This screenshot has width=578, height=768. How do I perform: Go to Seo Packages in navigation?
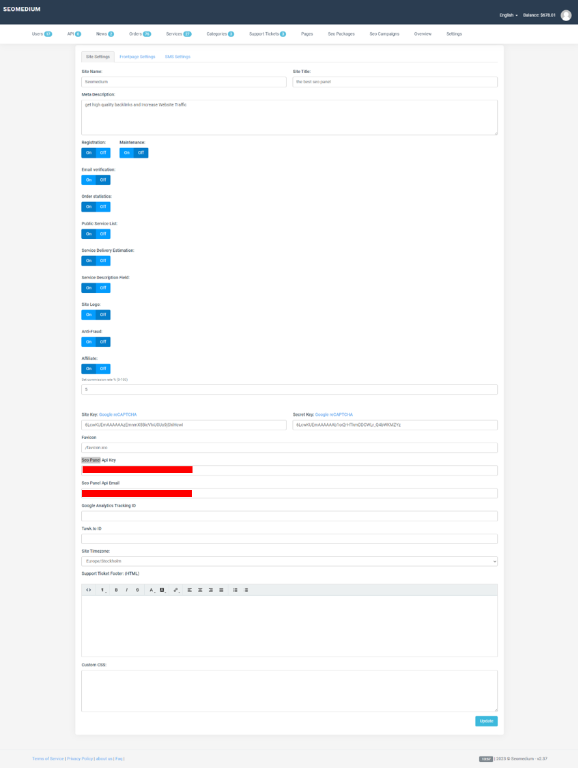click(341, 34)
